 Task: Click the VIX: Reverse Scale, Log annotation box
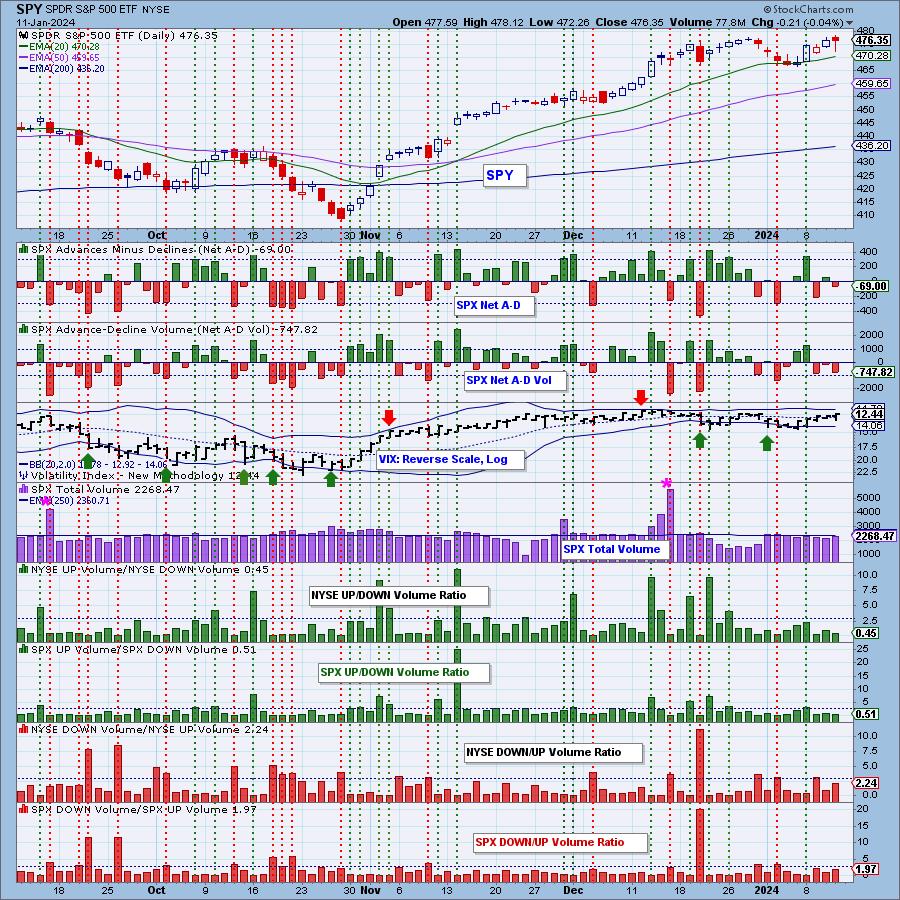point(451,459)
